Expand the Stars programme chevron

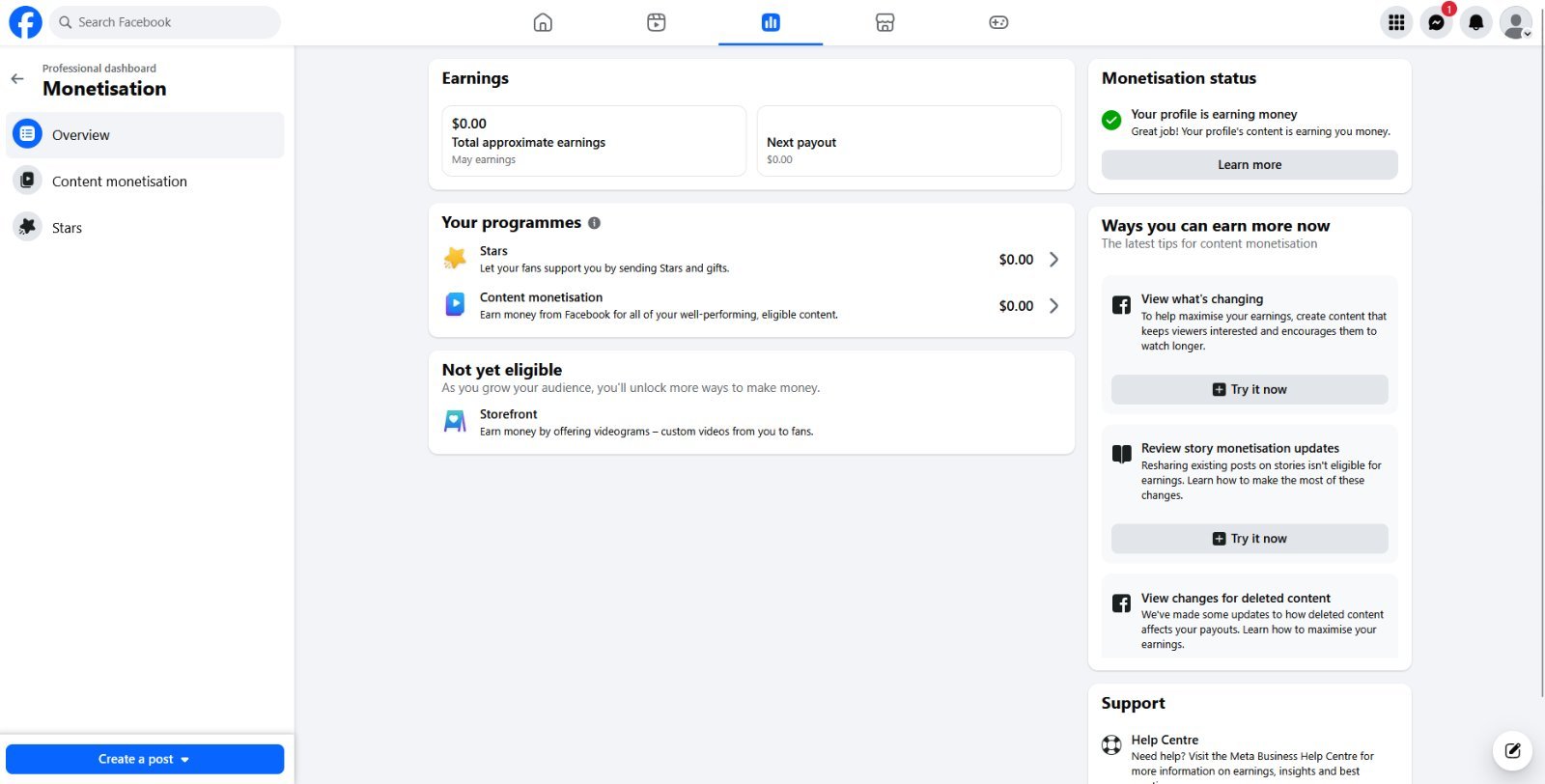(1053, 260)
